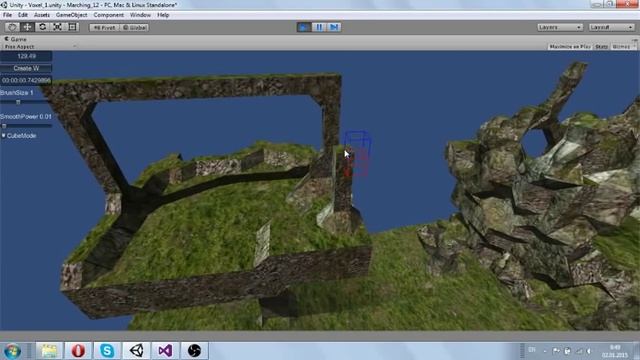Open the Edit menu
The image size is (640, 360).
[22, 15]
